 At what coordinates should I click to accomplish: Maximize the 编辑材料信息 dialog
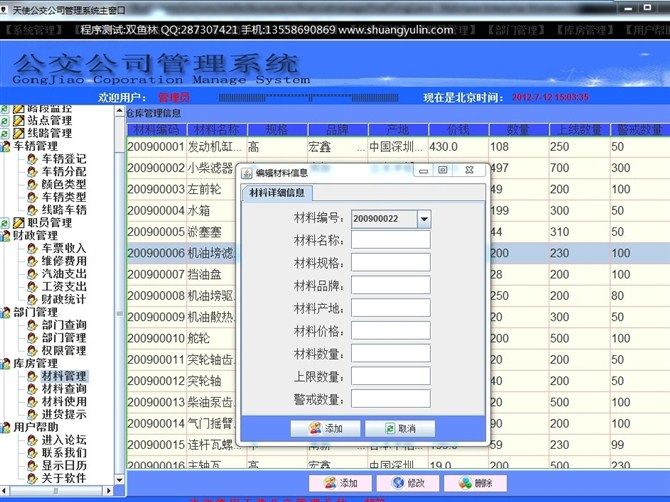click(x=443, y=170)
